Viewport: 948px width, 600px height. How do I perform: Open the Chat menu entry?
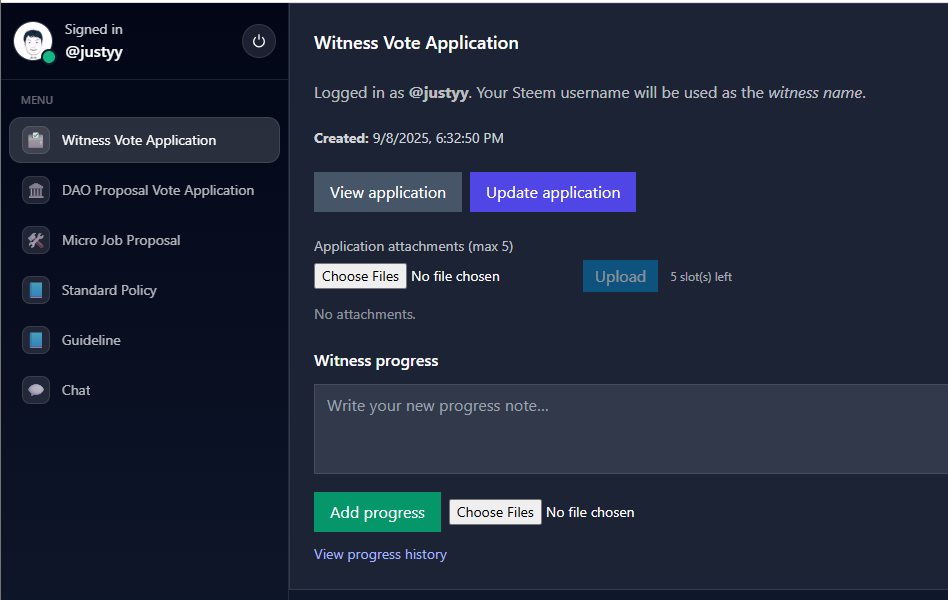click(x=144, y=390)
